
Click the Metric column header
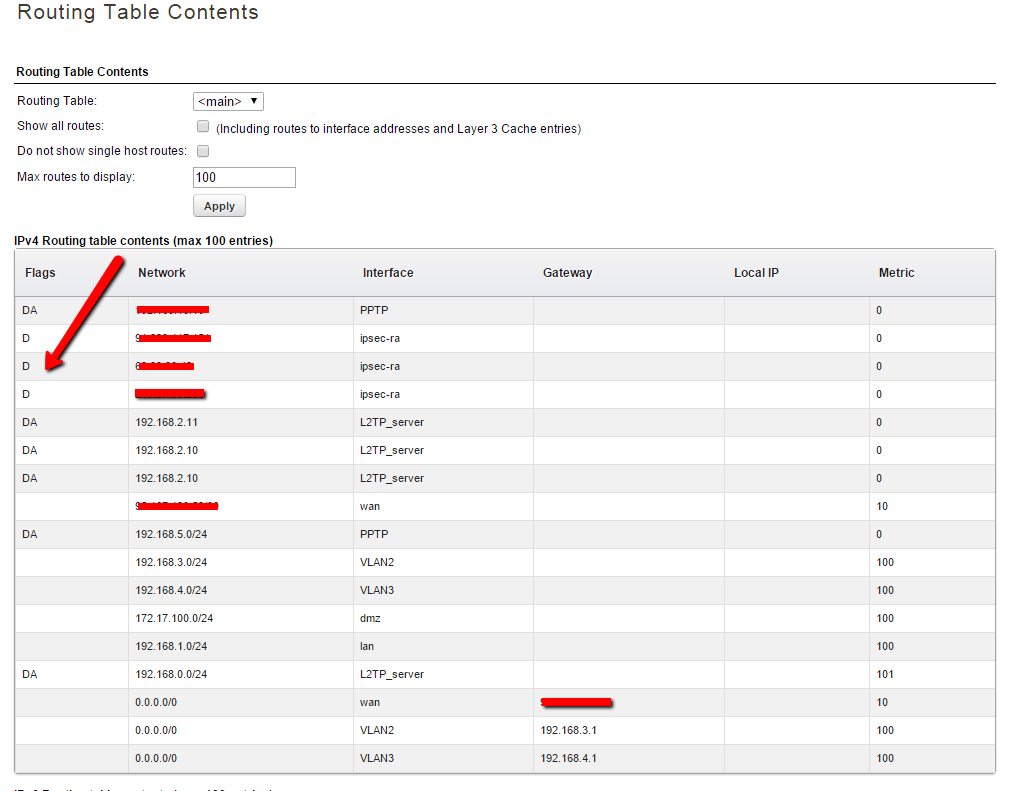pyautogui.click(x=896, y=273)
